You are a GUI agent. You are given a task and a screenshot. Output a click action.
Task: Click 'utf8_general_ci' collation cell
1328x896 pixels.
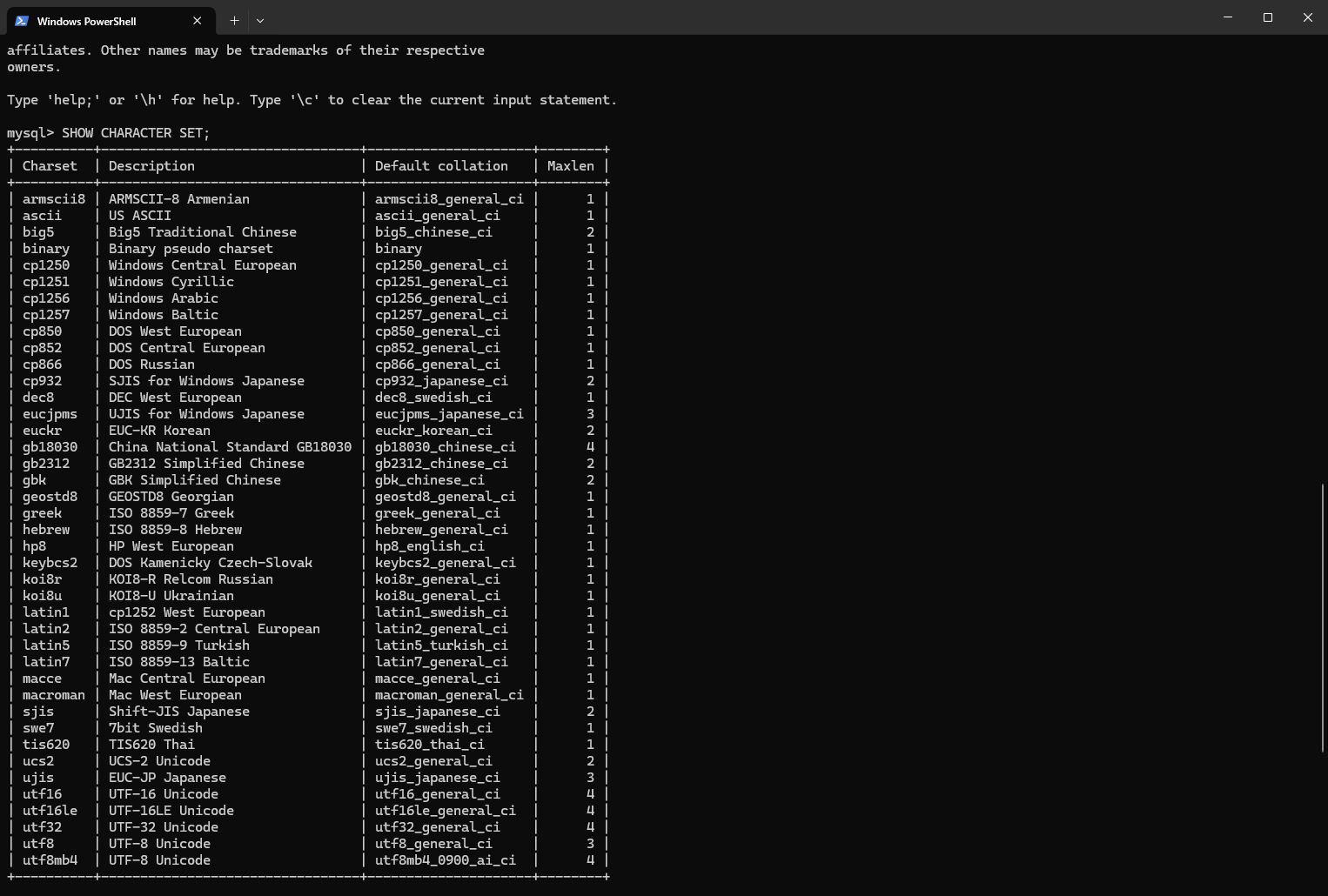[x=433, y=844]
